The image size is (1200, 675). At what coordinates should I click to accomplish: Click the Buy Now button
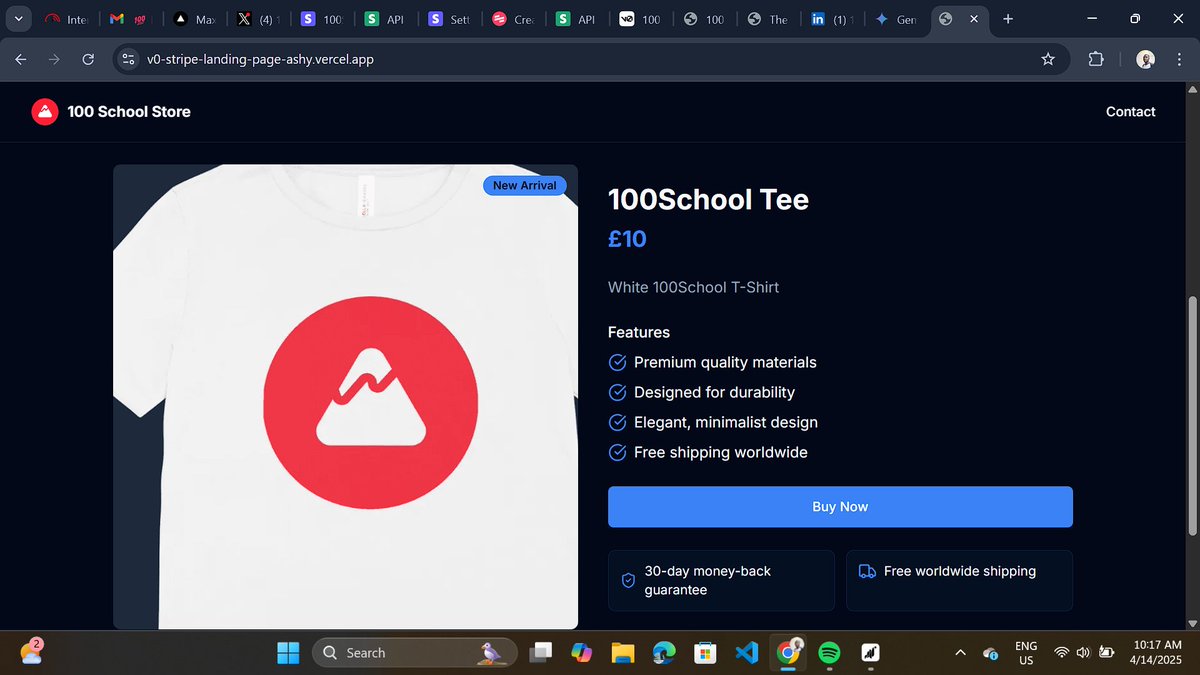840,507
